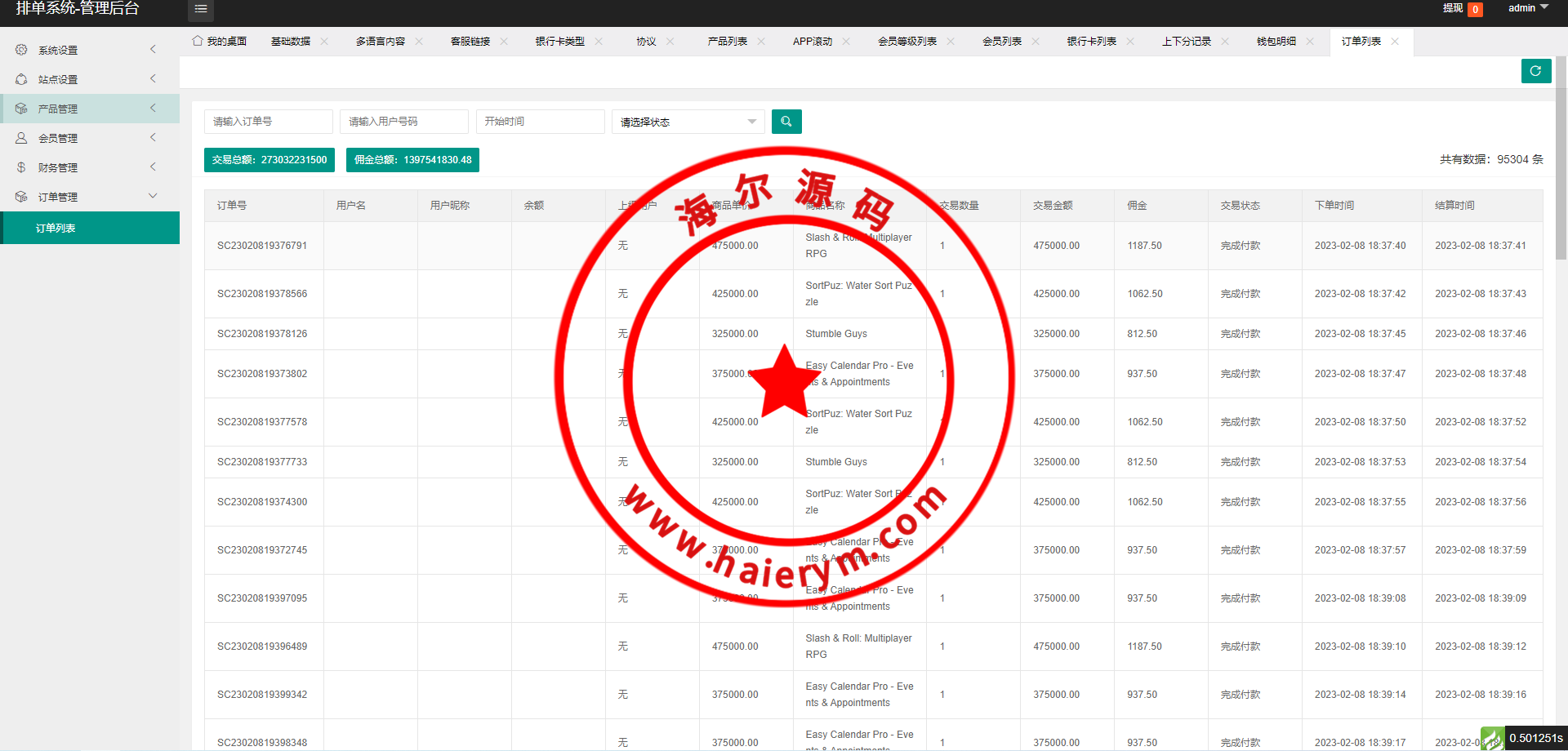Click the 系统设置 gear icon in sidebar
The height and width of the screenshot is (751, 1568).
tap(21, 50)
